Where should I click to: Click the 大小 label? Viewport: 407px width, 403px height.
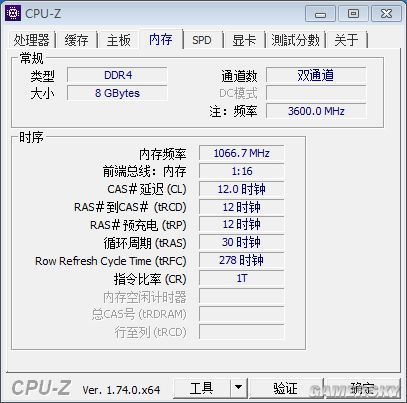click(43, 94)
